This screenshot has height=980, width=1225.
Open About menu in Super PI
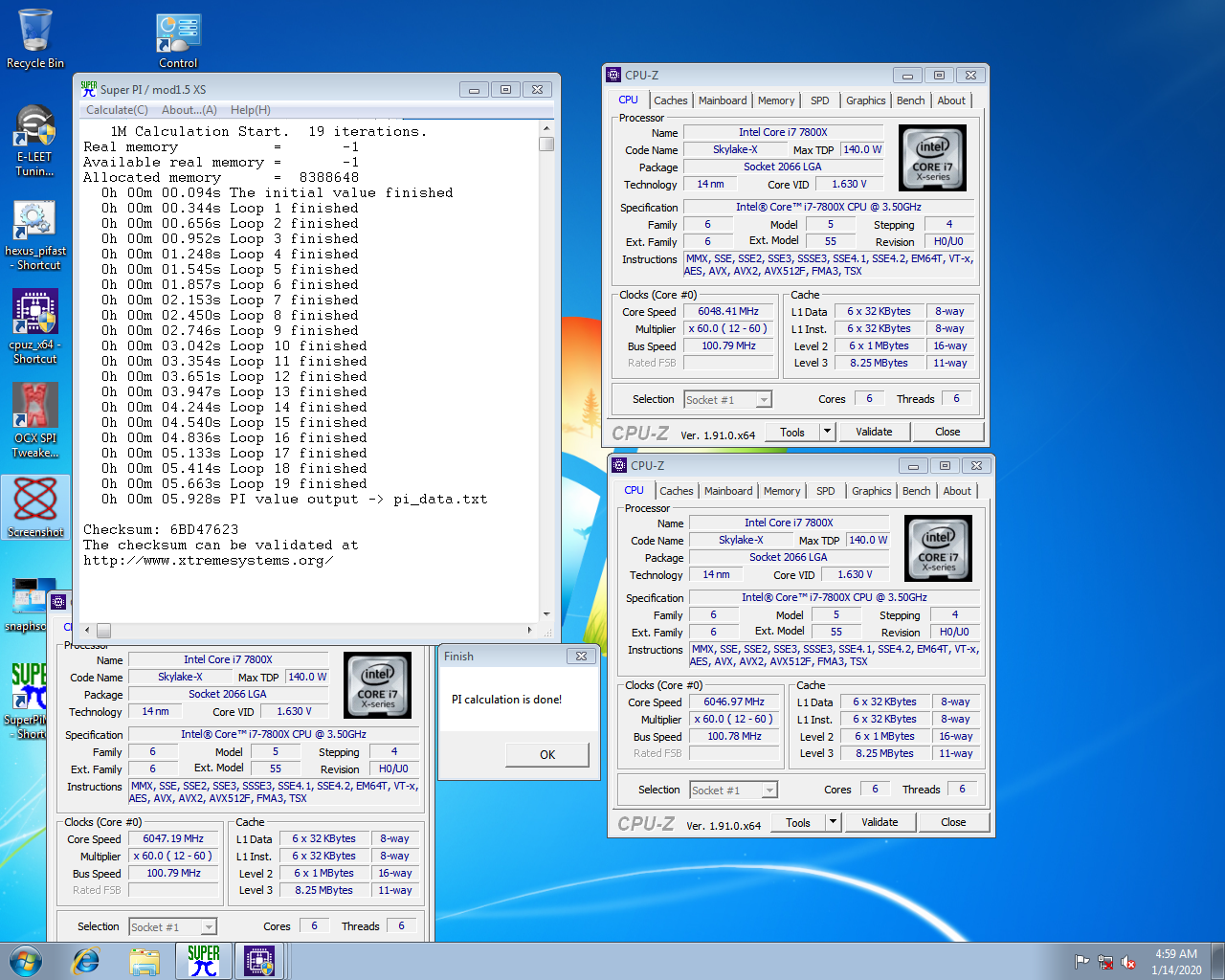point(189,110)
